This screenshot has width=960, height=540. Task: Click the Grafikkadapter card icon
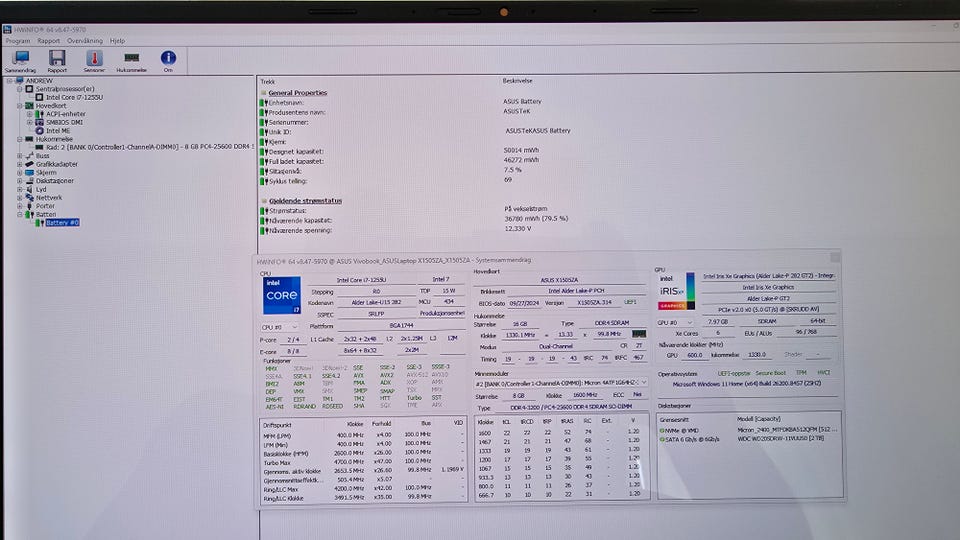[x=29, y=164]
